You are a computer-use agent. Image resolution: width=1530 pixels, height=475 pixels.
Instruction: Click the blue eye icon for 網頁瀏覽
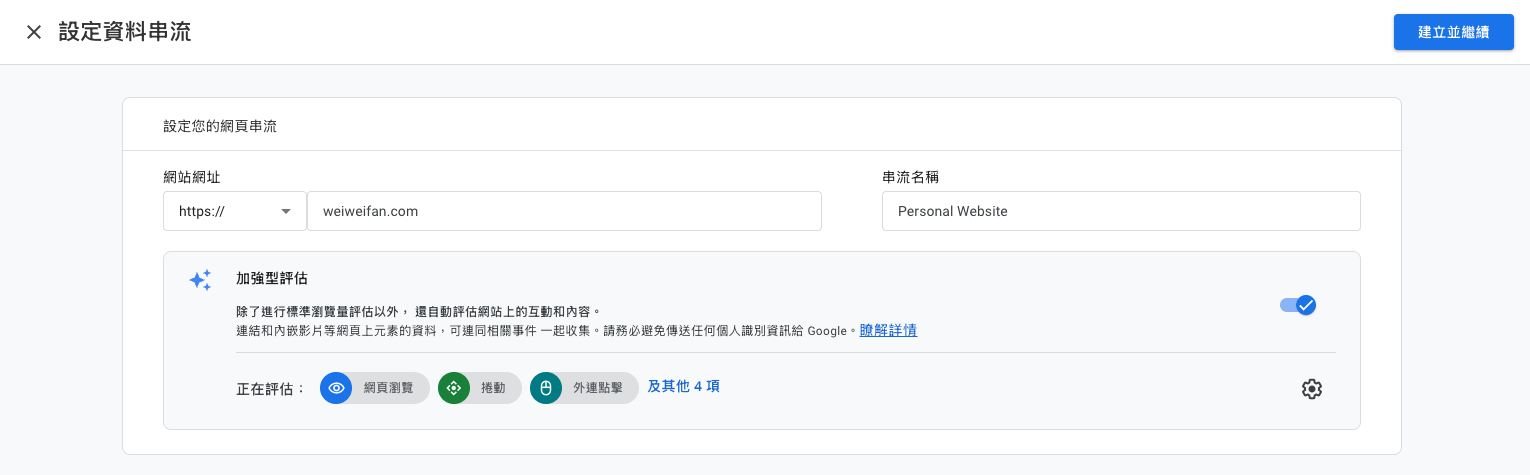336,388
